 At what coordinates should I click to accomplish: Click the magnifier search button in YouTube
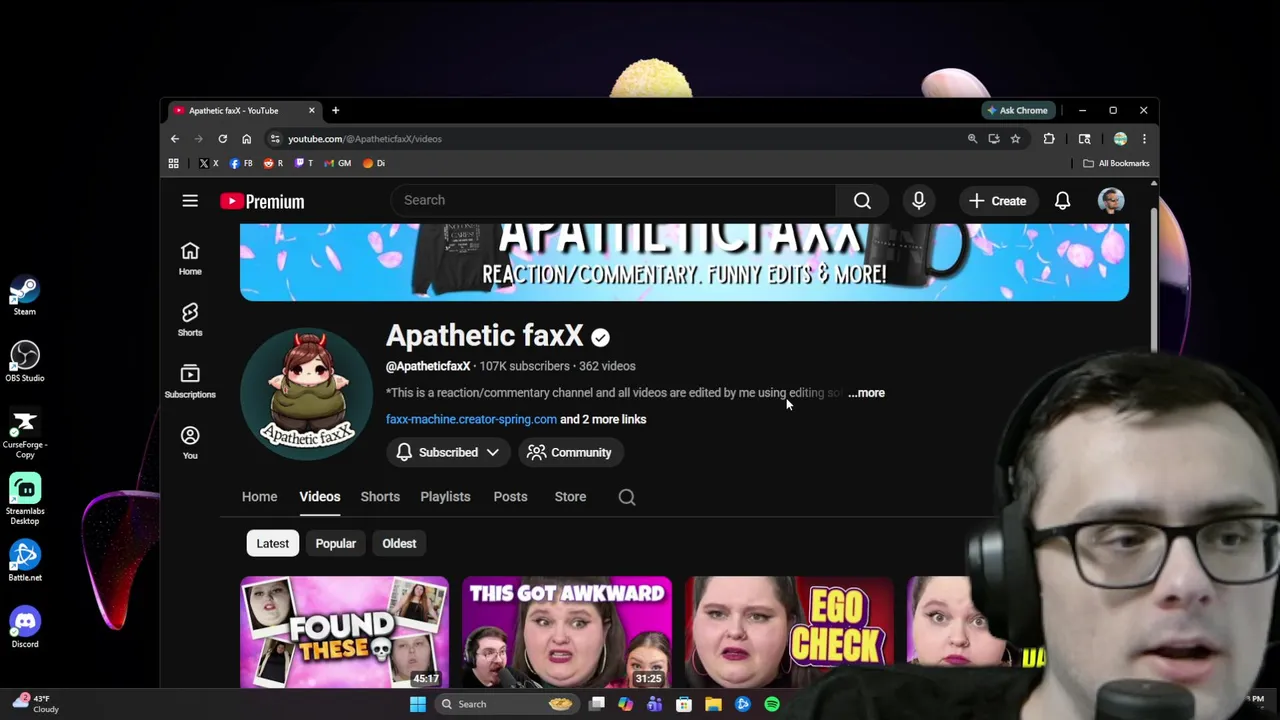point(862,200)
